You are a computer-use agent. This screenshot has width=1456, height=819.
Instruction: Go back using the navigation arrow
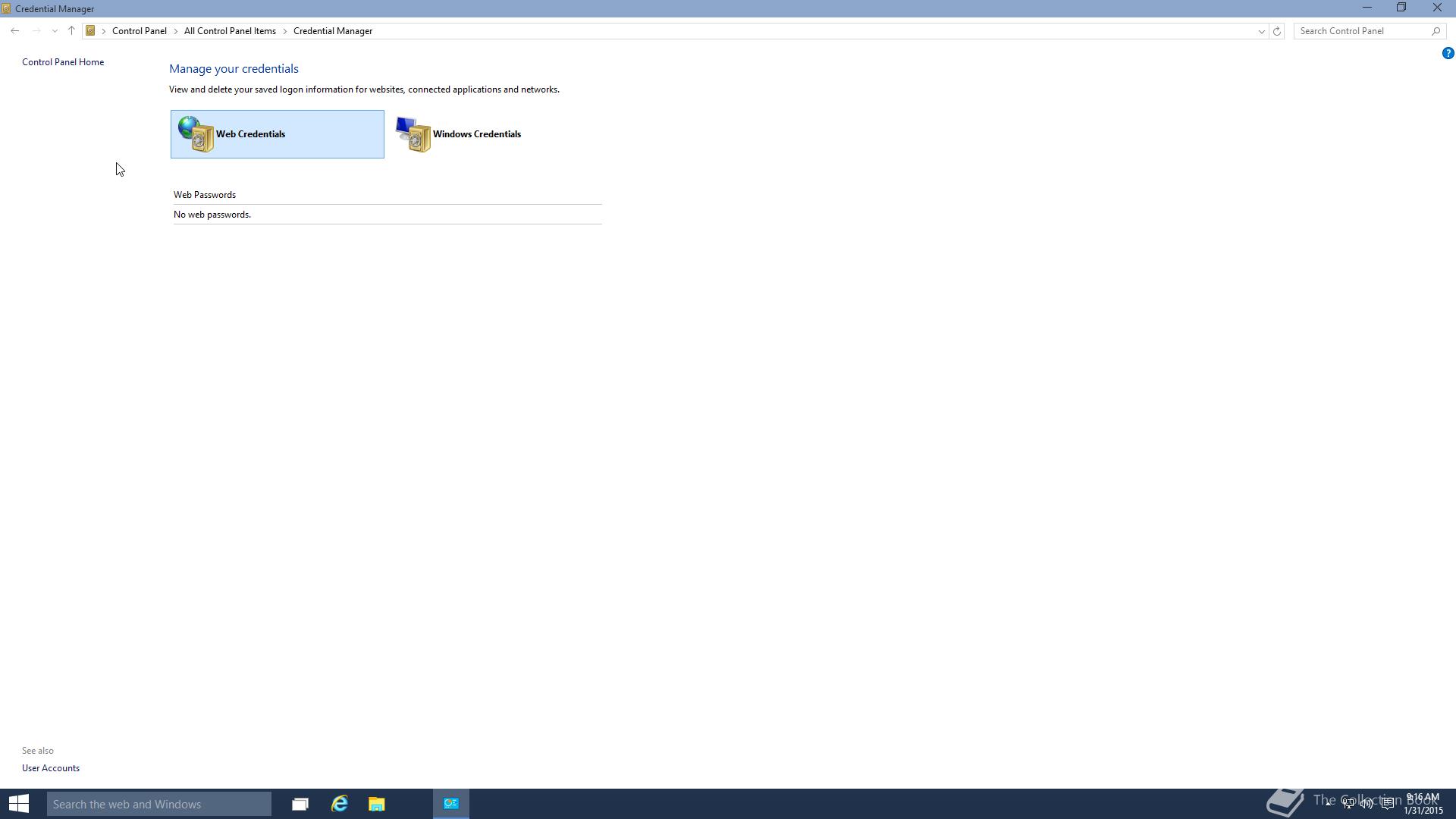coord(15,31)
